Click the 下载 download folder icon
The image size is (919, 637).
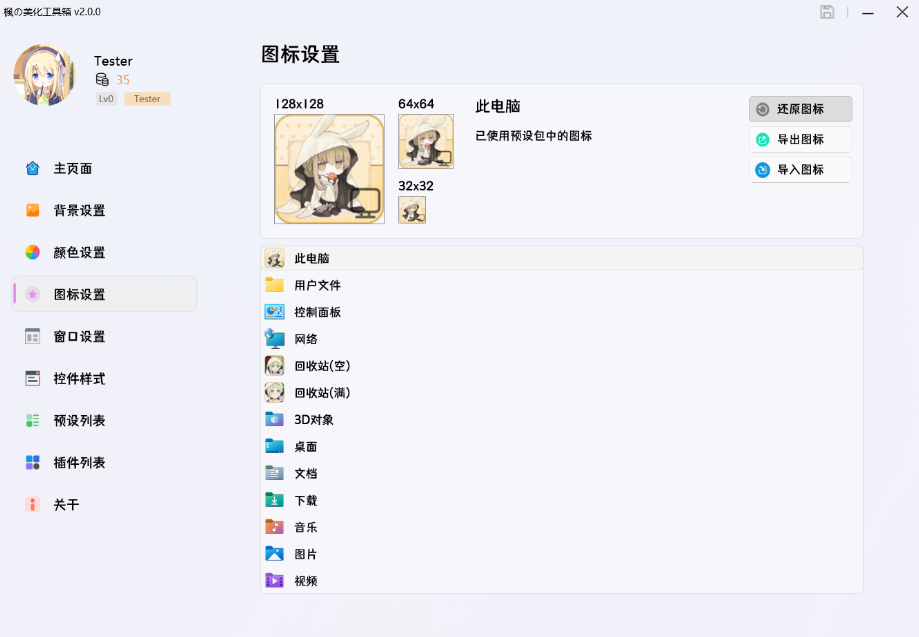(275, 500)
